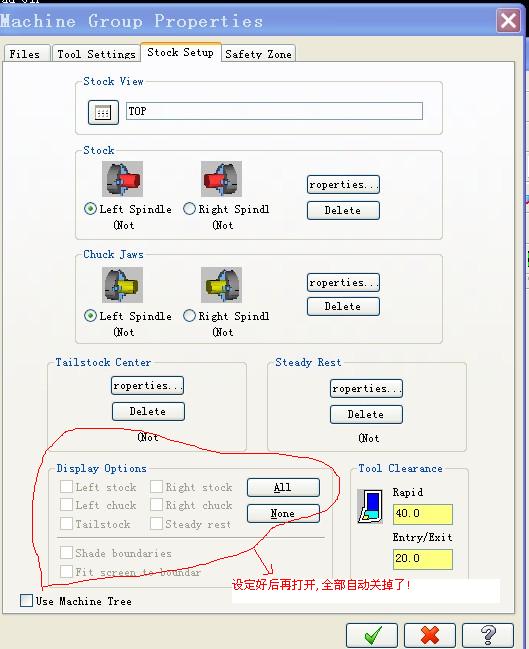Toggle the Steady rest display checkbox
The width and height of the screenshot is (529, 649).
(156, 523)
